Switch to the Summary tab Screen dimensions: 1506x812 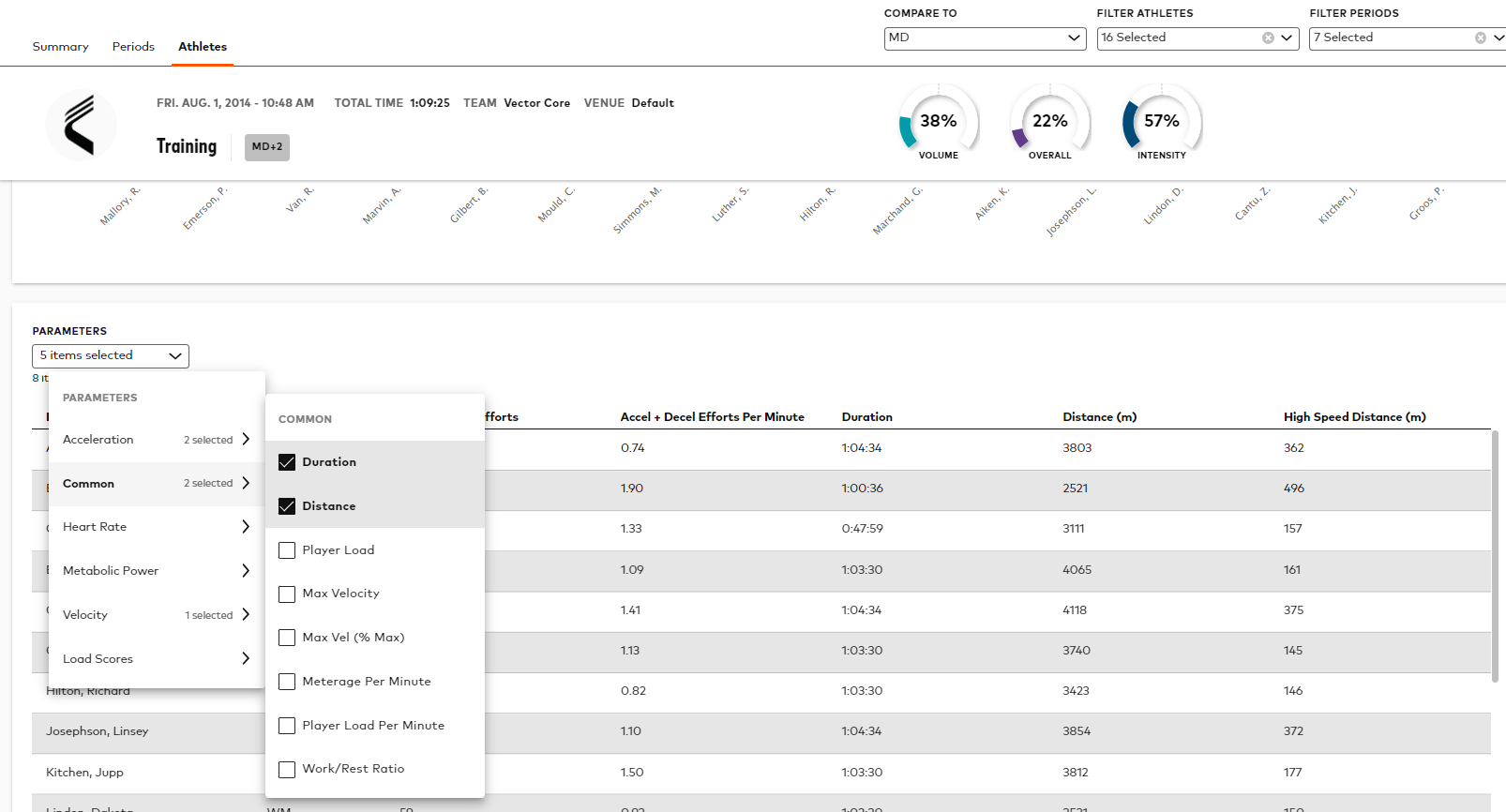(60, 47)
